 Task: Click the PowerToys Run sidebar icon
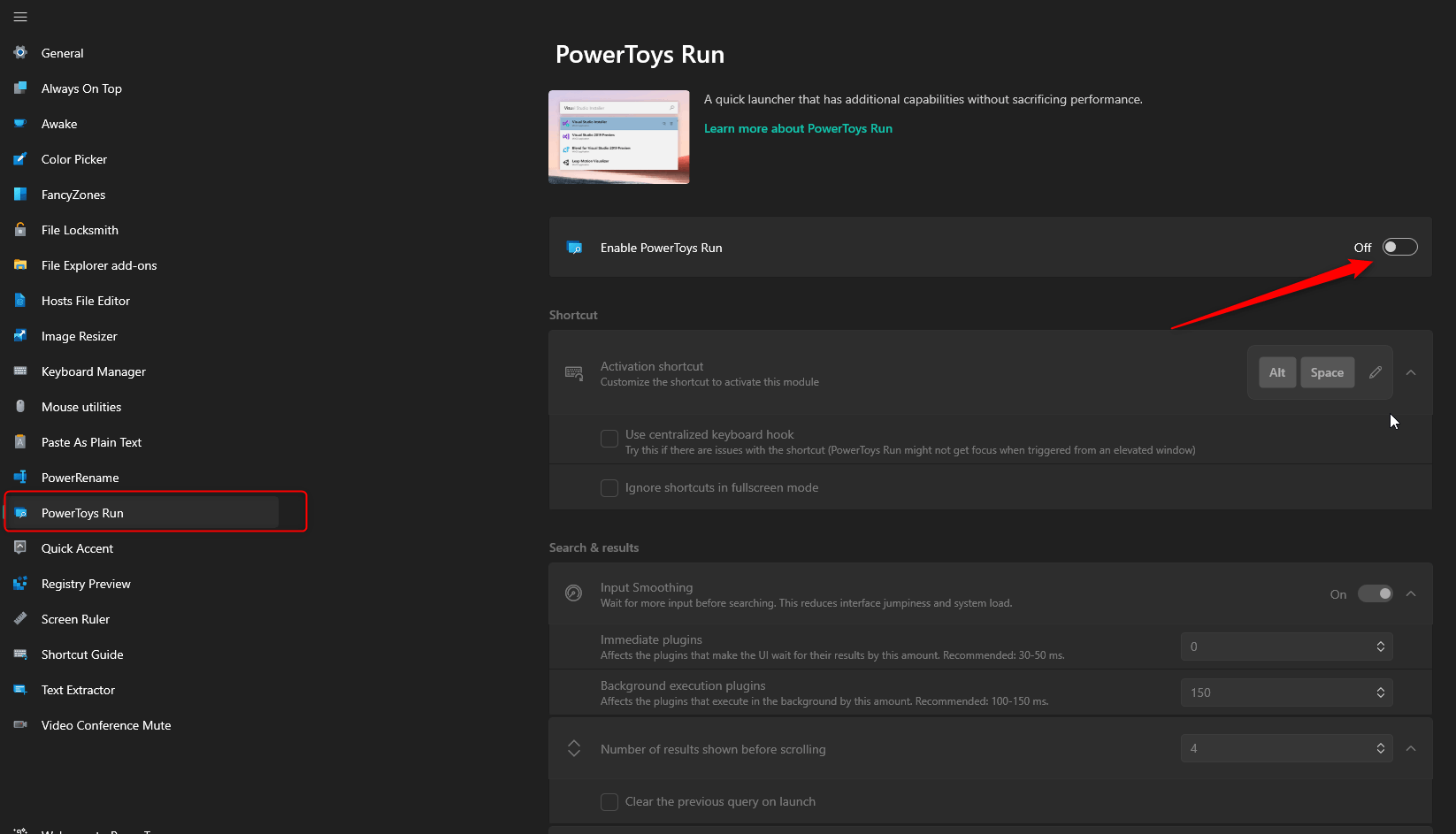click(x=20, y=512)
